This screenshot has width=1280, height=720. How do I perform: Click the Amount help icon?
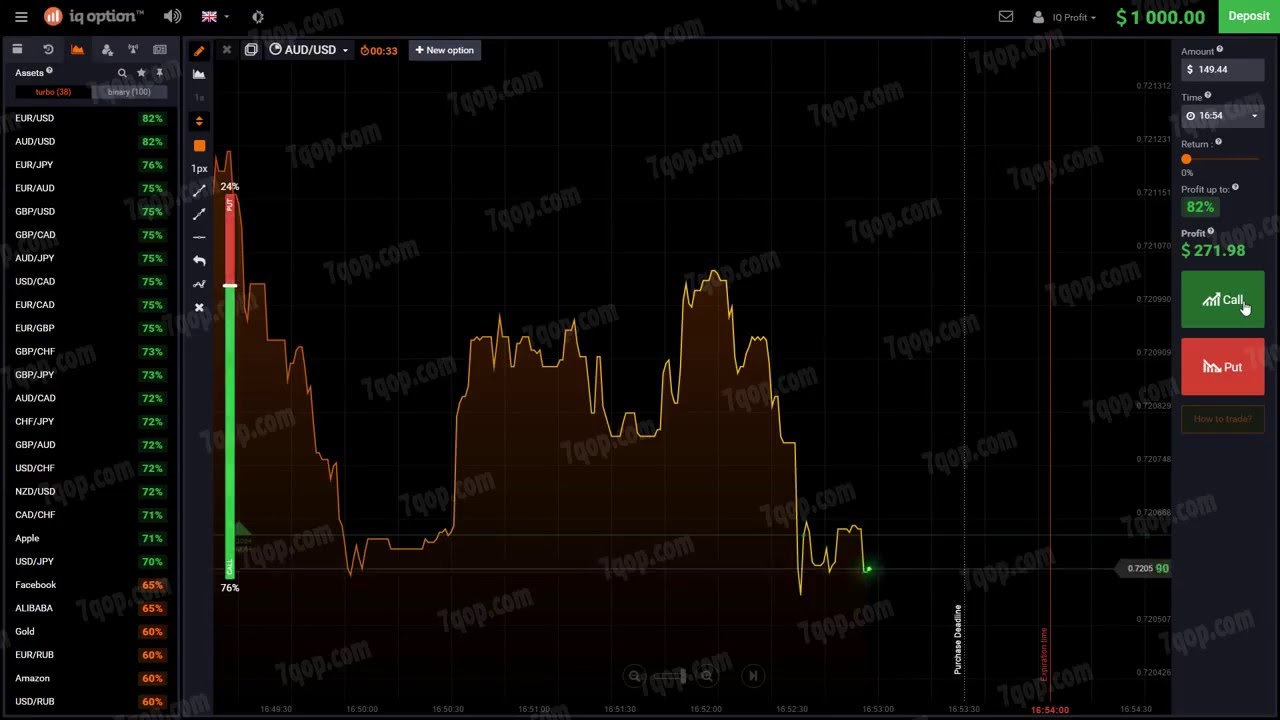click(x=1220, y=50)
